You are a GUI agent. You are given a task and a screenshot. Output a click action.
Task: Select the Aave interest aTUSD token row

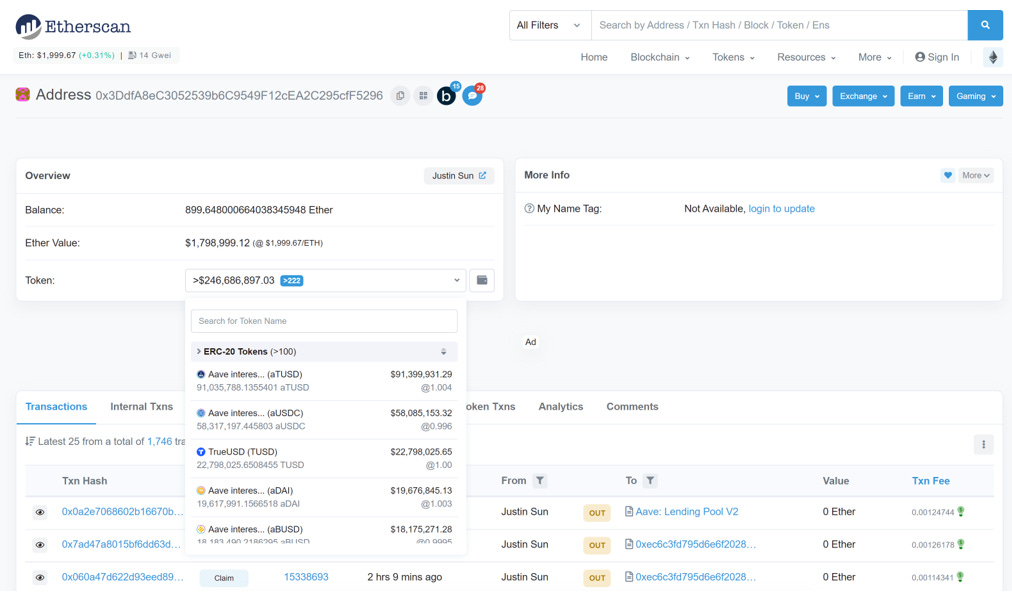click(324, 381)
